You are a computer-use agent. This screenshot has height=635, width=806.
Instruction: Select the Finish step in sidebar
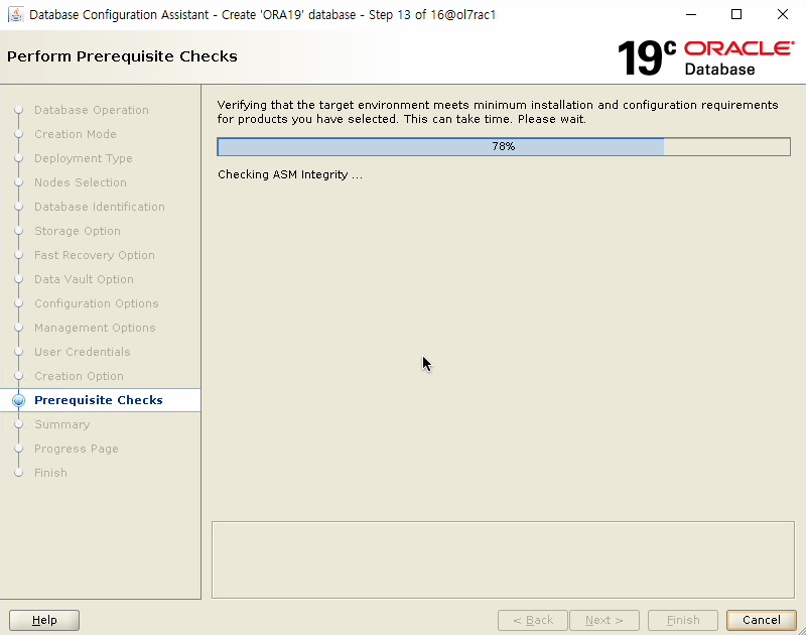click(x=50, y=473)
